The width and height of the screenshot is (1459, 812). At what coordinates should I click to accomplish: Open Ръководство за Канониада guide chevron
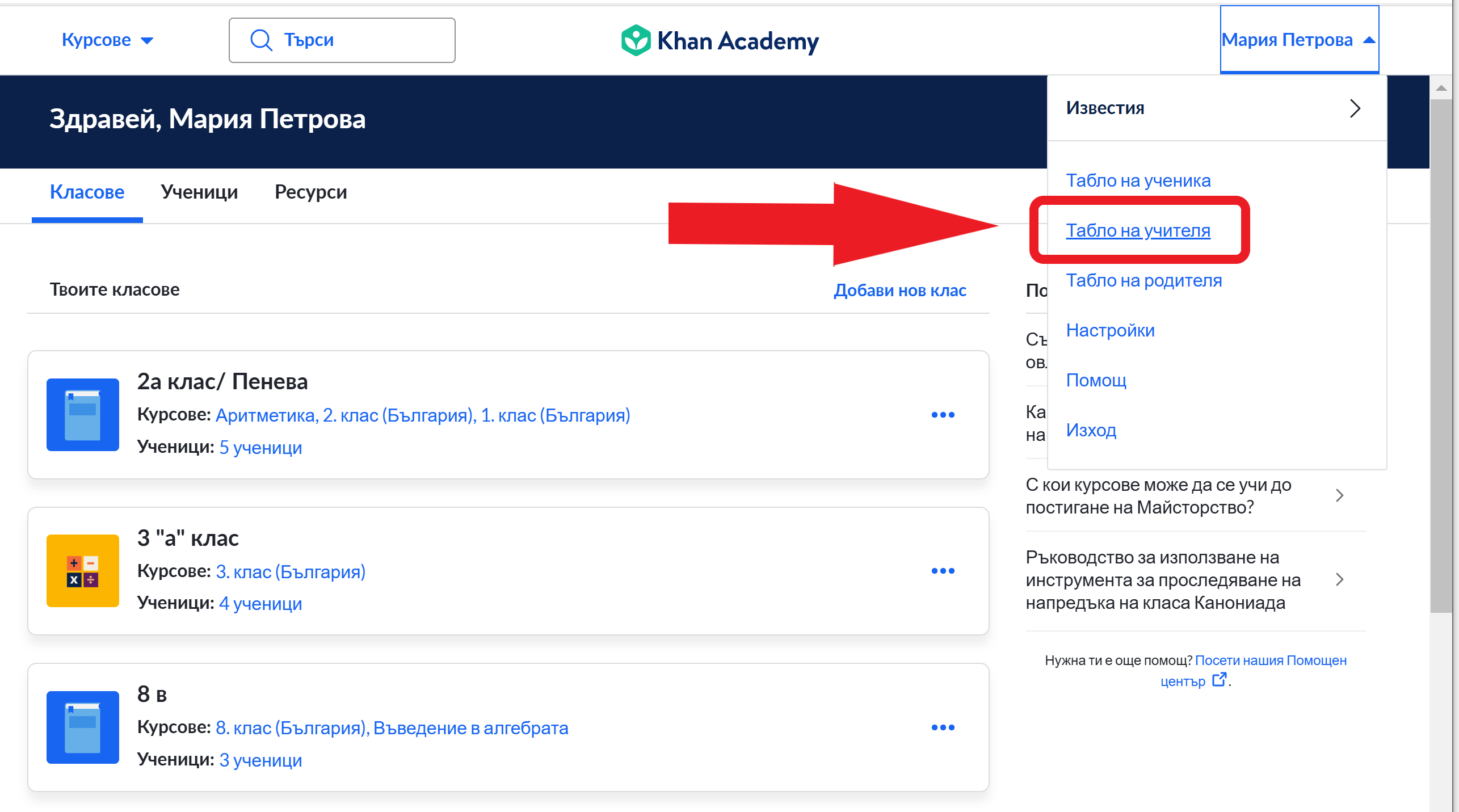[1340, 579]
